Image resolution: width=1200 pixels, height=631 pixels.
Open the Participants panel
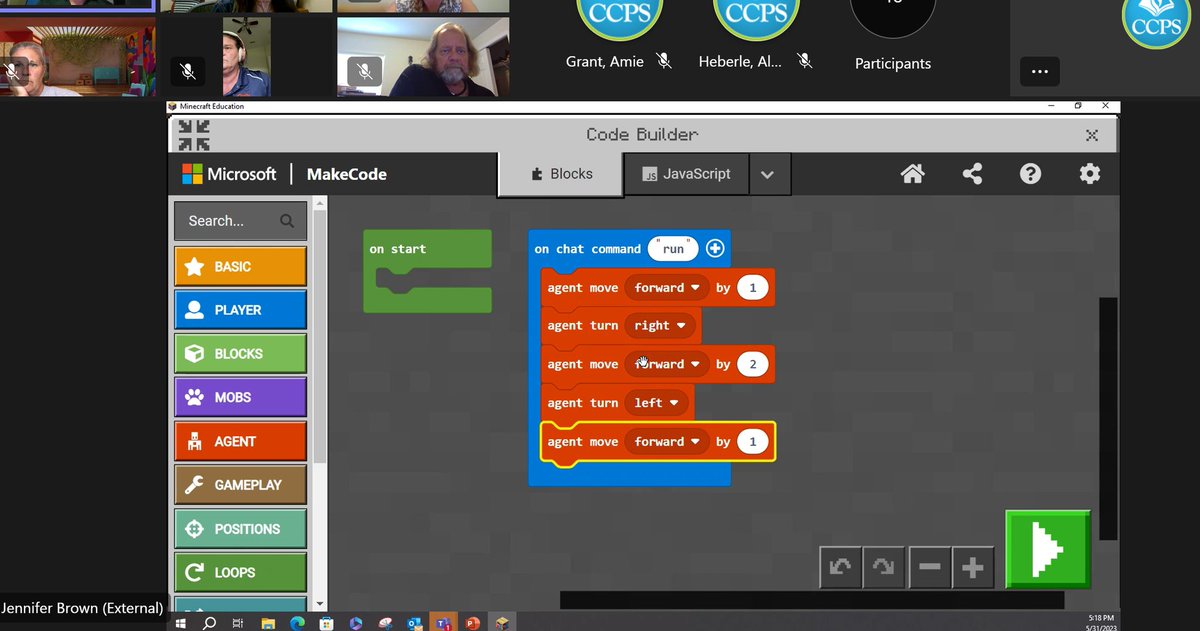coord(892,63)
